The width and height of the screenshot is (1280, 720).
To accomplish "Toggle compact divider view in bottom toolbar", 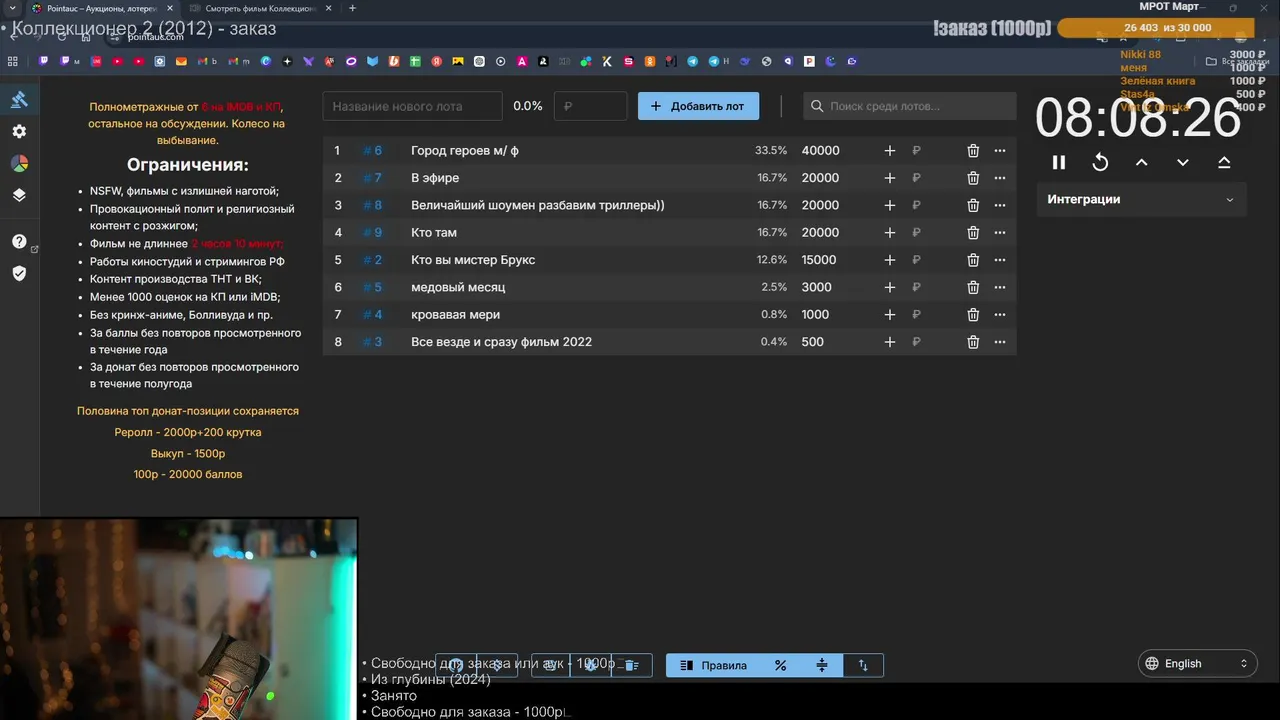I will tap(822, 665).
